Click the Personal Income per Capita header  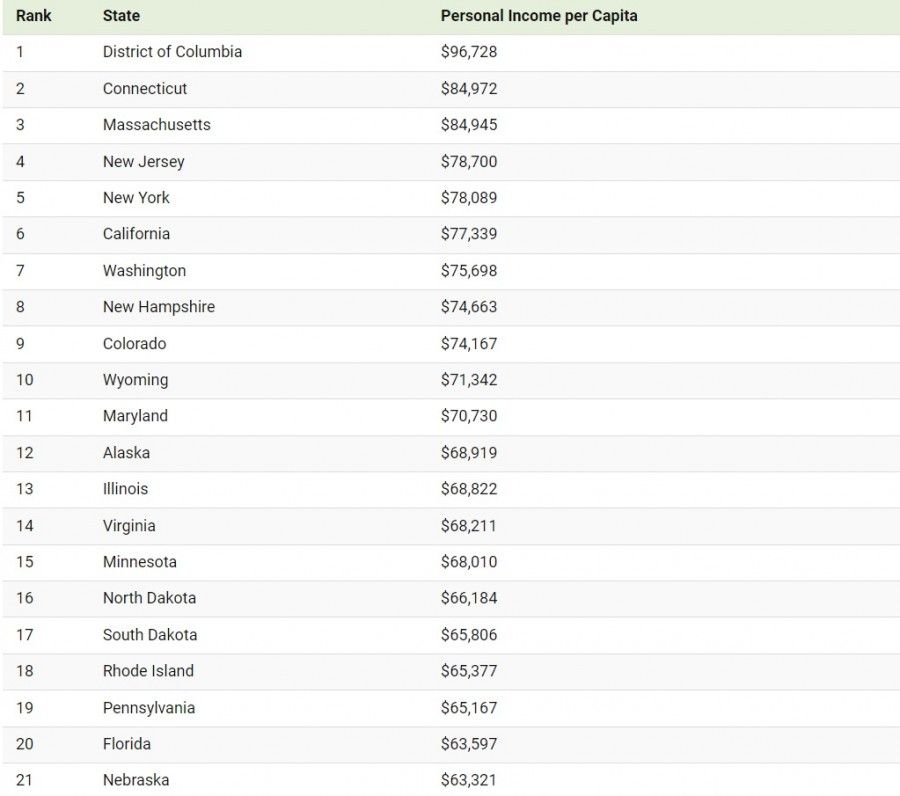[539, 15]
